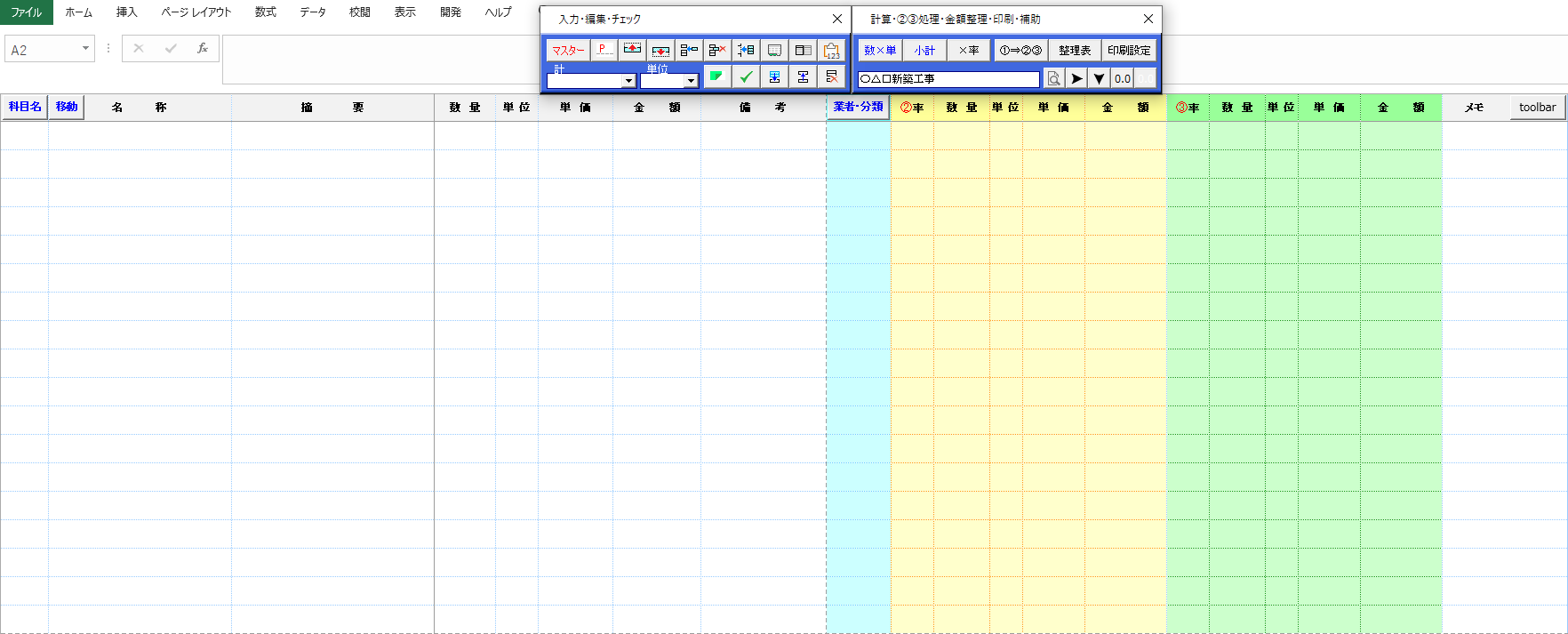Open the ファイル tab
Viewport: 1568px width, 634px height.
pyautogui.click(x=26, y=12)
